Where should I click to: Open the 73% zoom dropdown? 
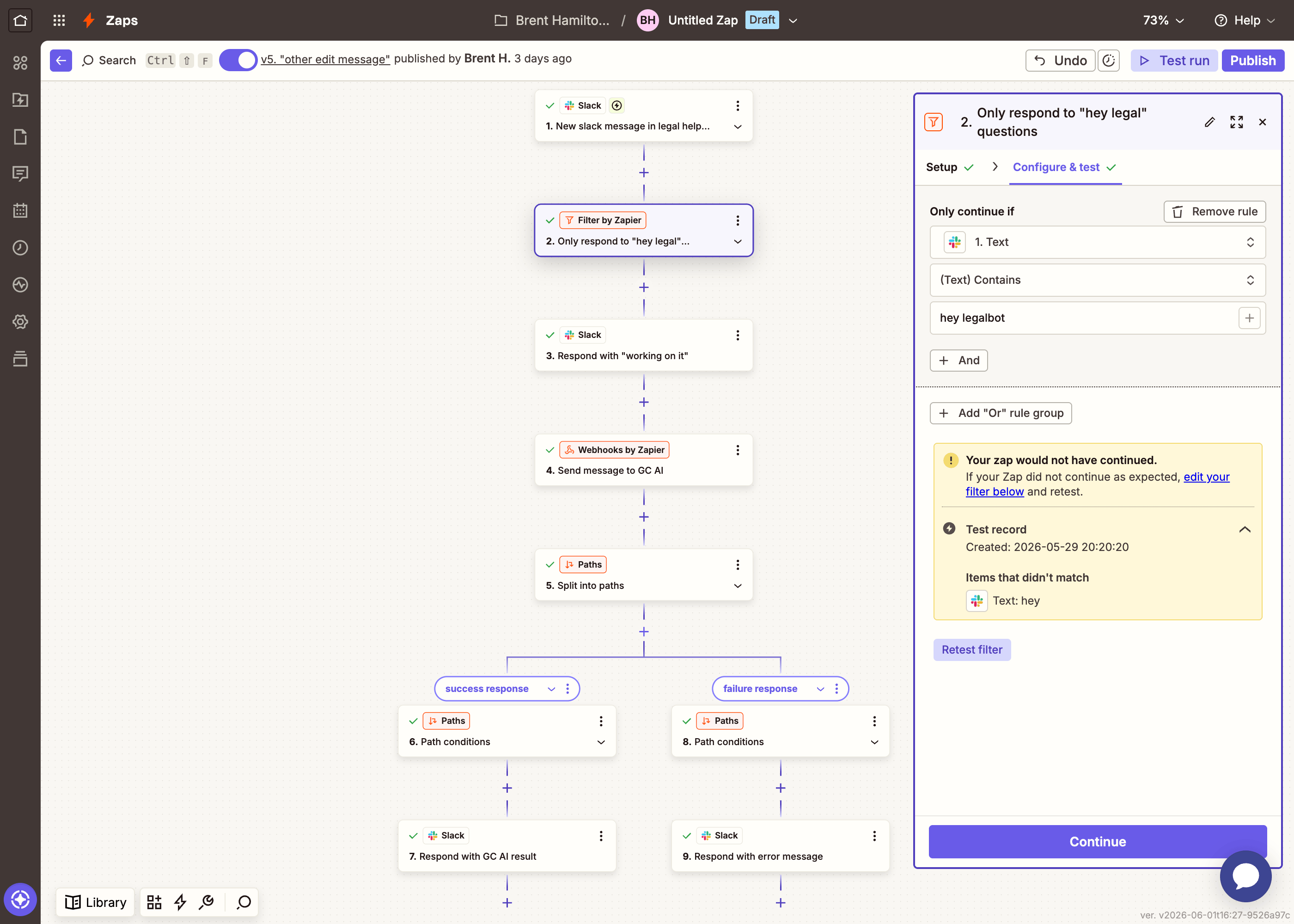[1164, 20]
